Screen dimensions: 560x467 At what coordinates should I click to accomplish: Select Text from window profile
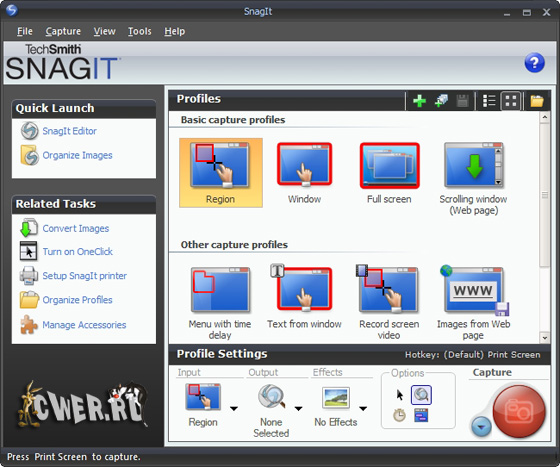(x=304, y=296)
